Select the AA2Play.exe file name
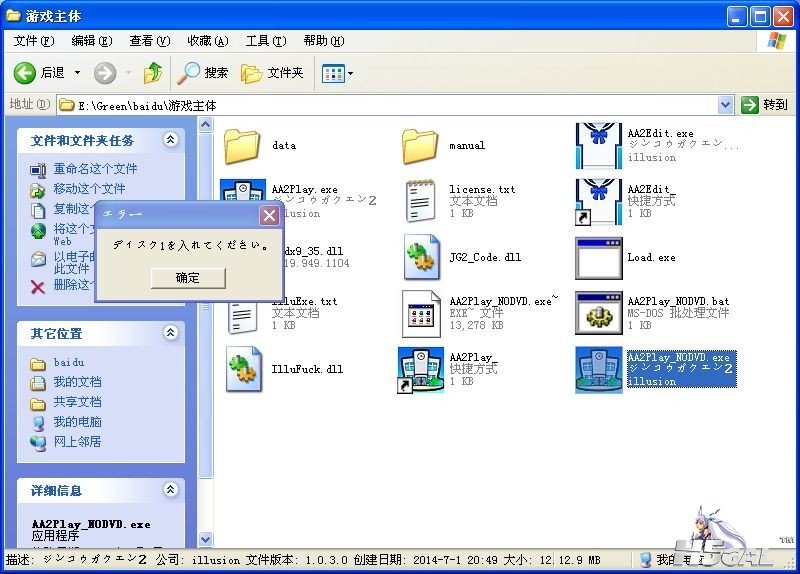Viewport: 800px width, 574px height. (x=305, y=189)
